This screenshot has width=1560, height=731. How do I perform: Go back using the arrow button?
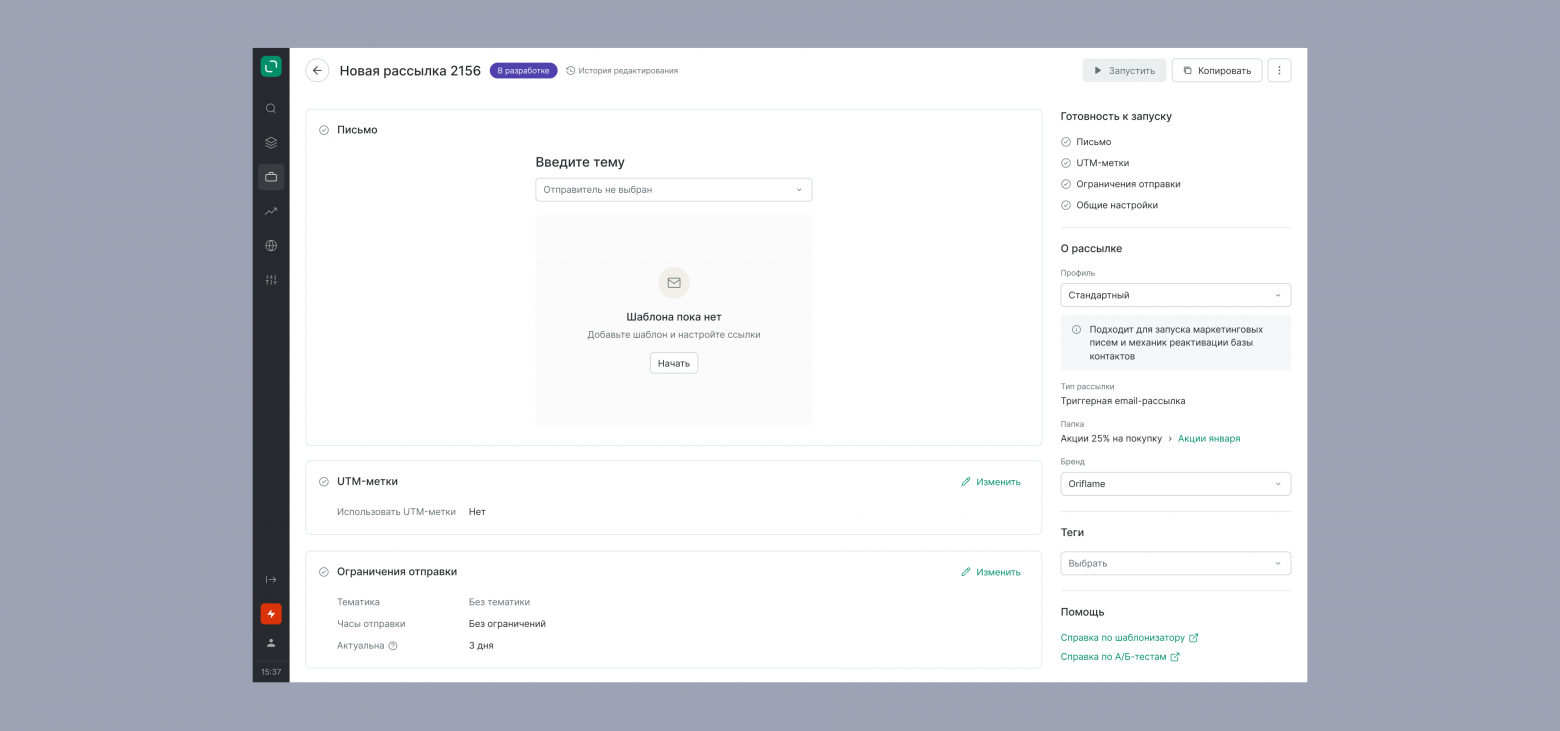(x=317, y=70)
